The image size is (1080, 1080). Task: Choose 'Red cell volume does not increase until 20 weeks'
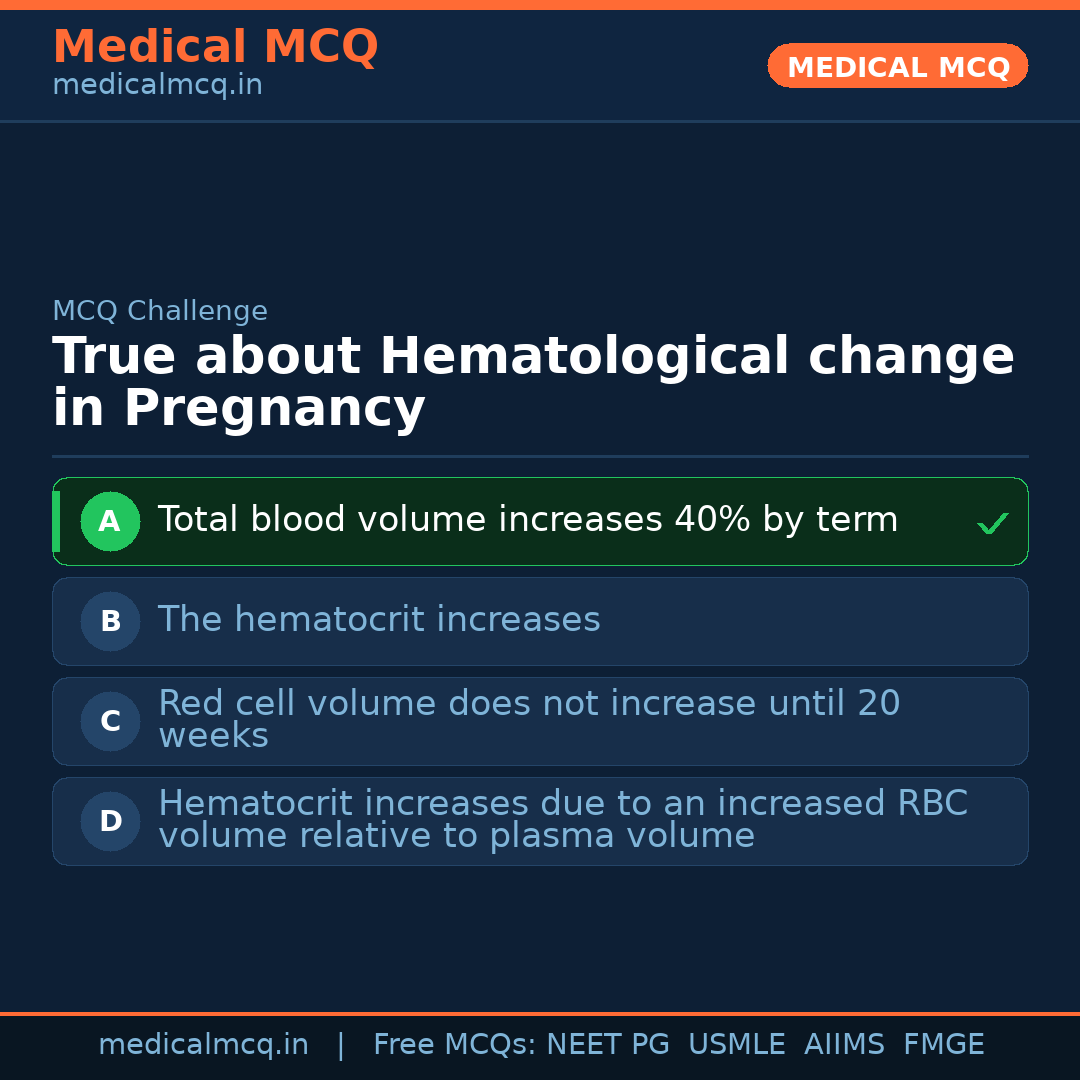click(x=529, y=719)
